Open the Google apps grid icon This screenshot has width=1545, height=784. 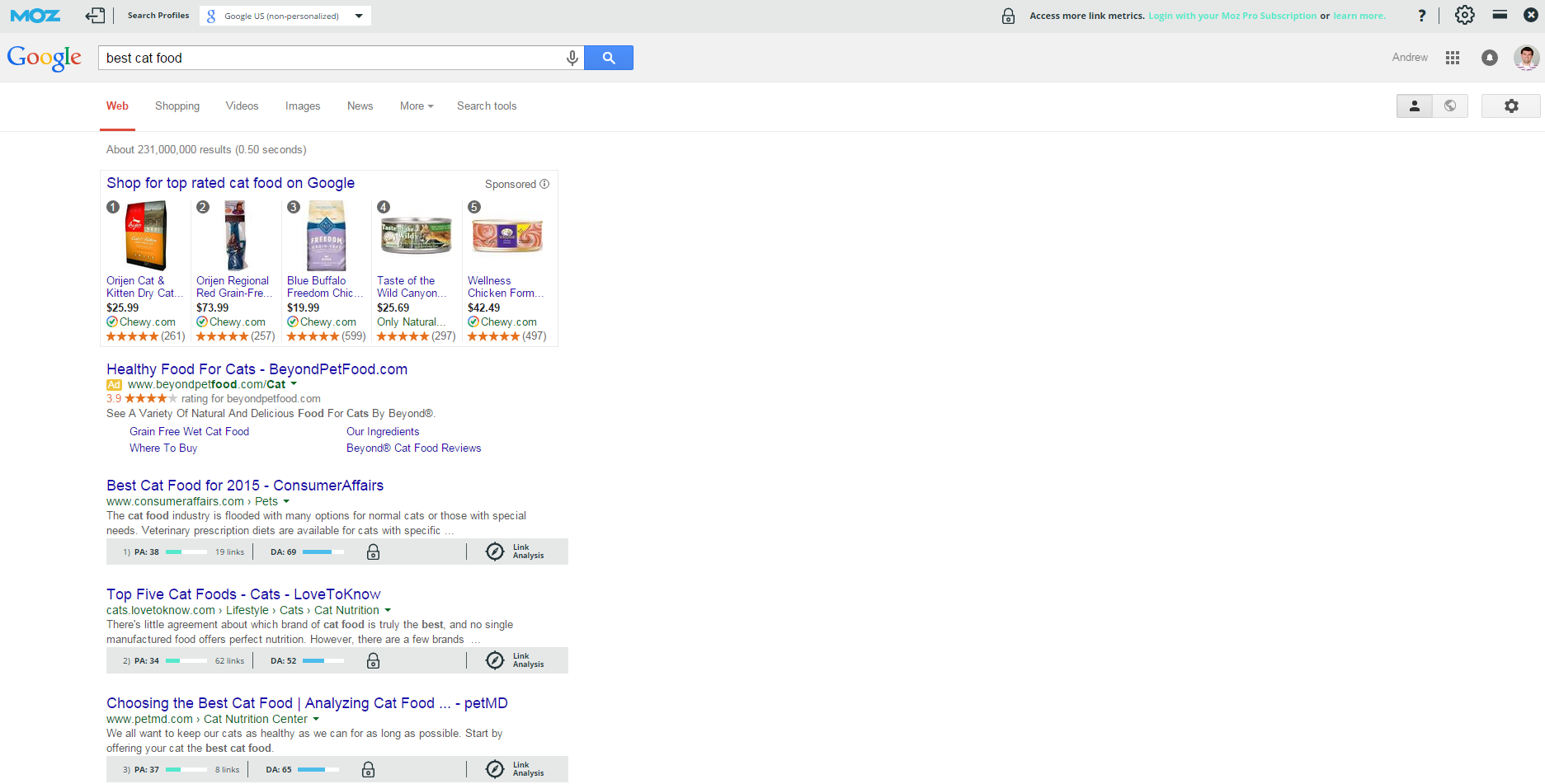(1453, 58)
